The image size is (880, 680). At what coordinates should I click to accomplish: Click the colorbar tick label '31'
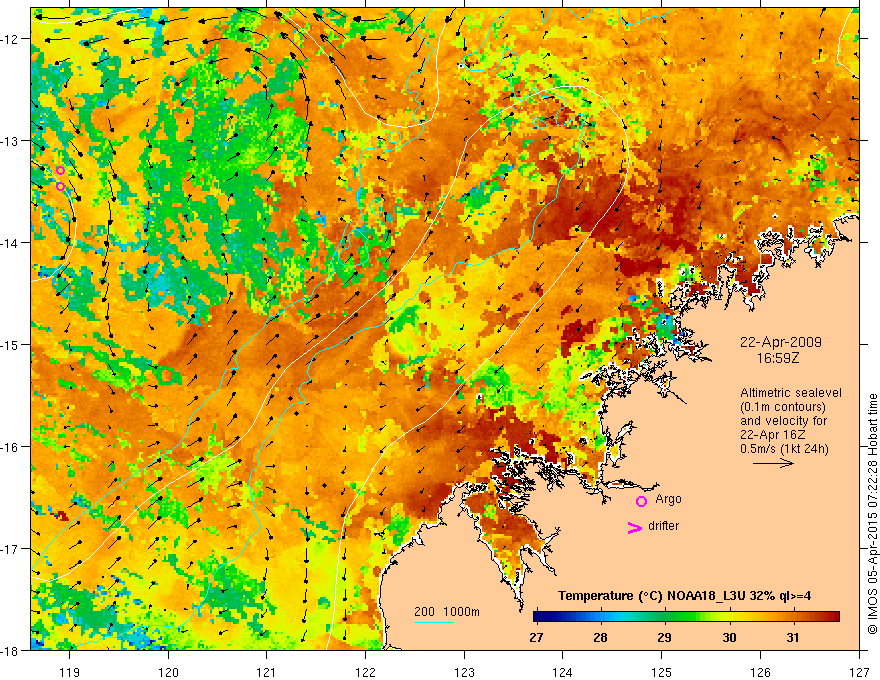[792, 638]
